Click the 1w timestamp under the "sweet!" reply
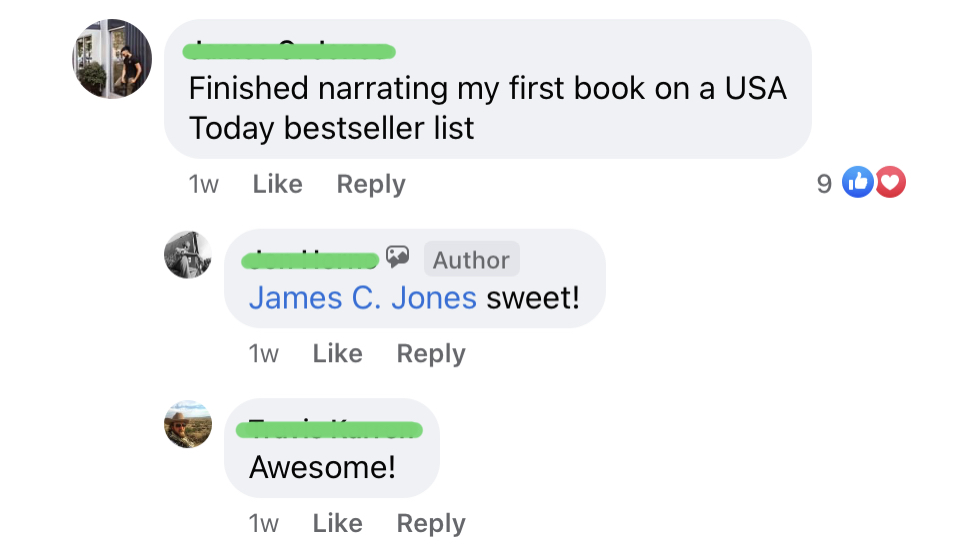This screenshot has width=978, height=555. (263, 354)
